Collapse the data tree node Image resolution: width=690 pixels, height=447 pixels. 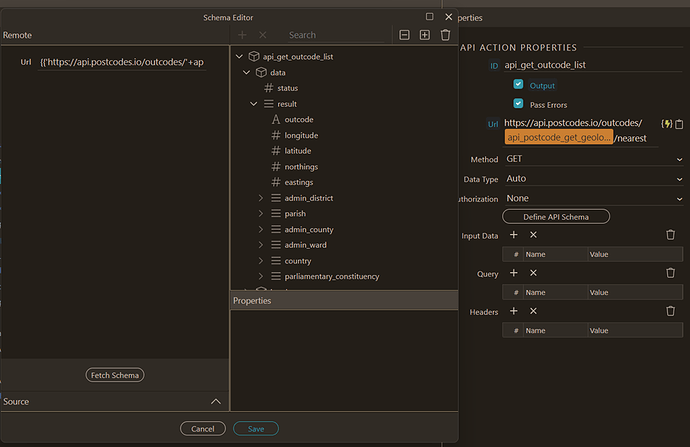tap(246, 72)
